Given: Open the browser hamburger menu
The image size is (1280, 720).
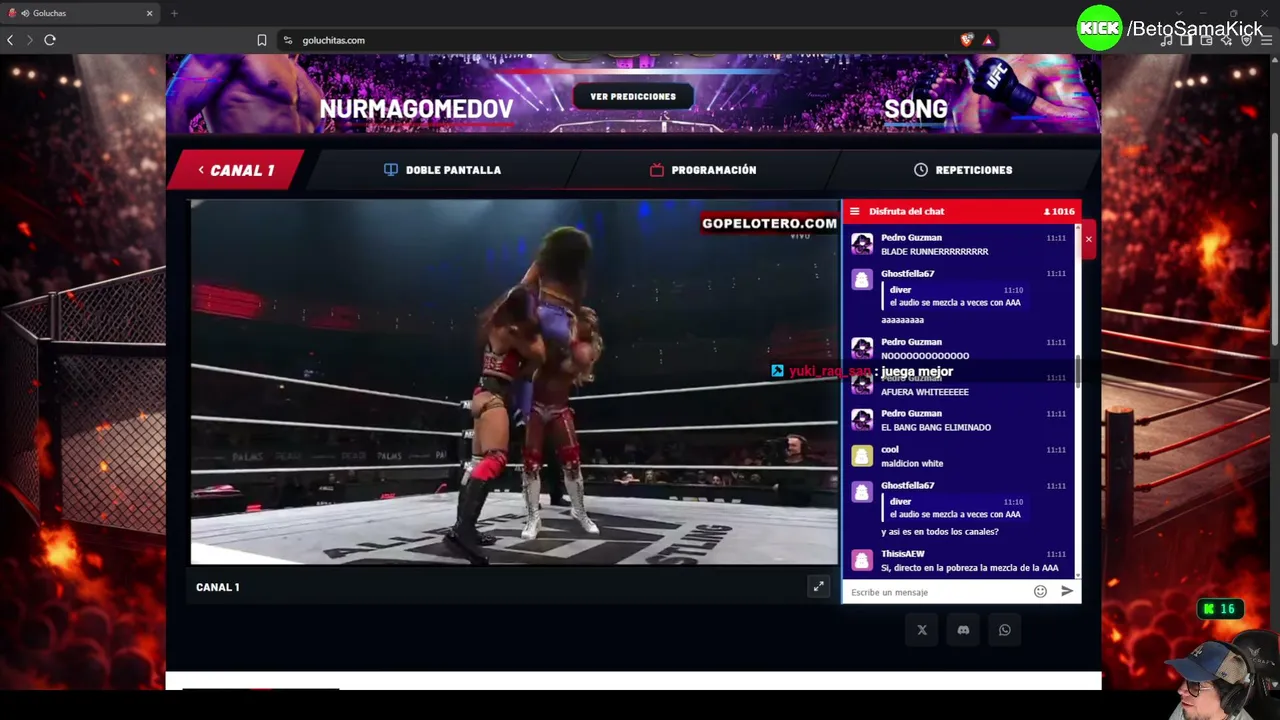Looking at the screenshot, I should tap(1266, 40).
